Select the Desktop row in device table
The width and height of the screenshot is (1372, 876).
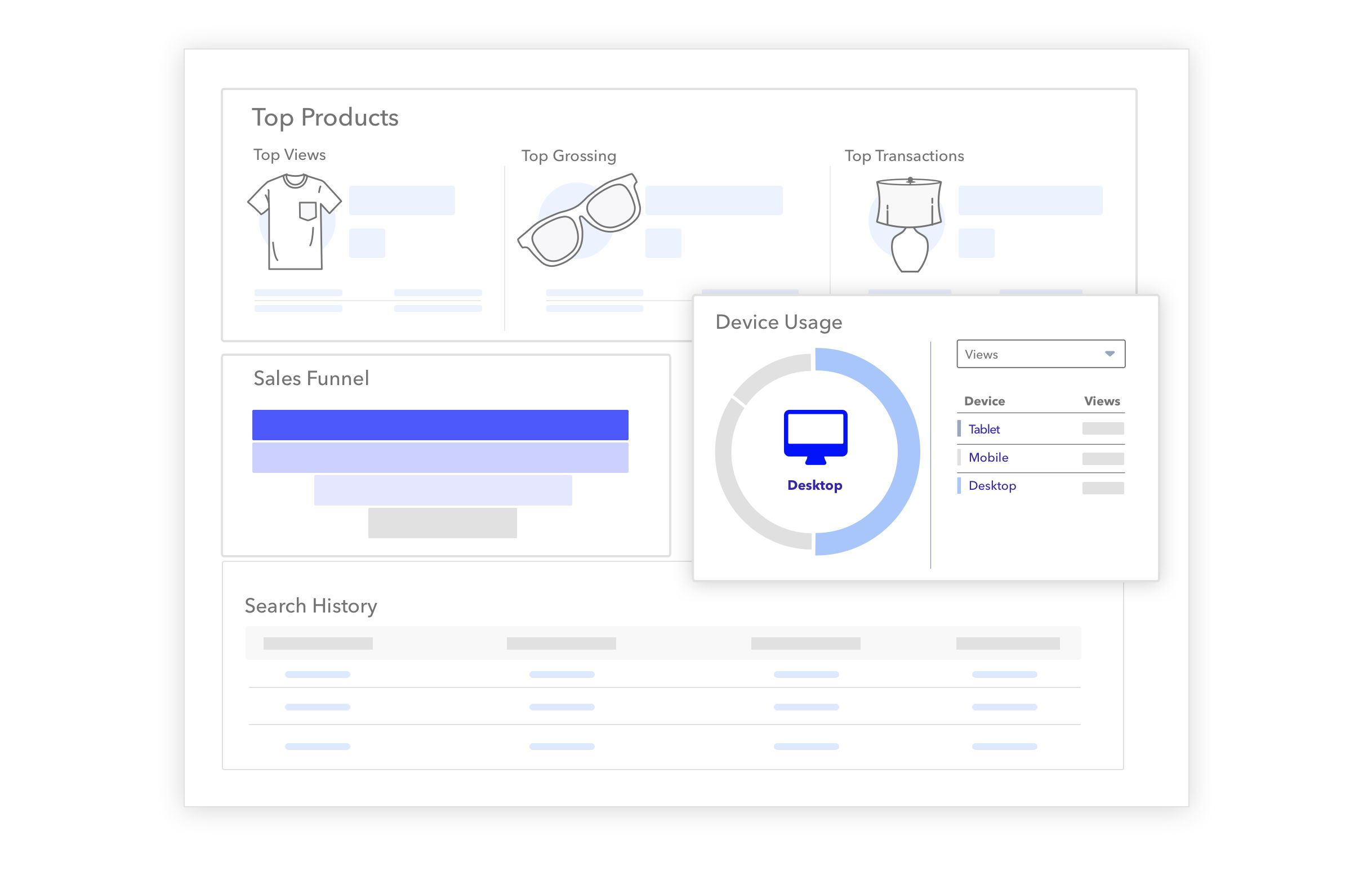[x=992, y=486]
